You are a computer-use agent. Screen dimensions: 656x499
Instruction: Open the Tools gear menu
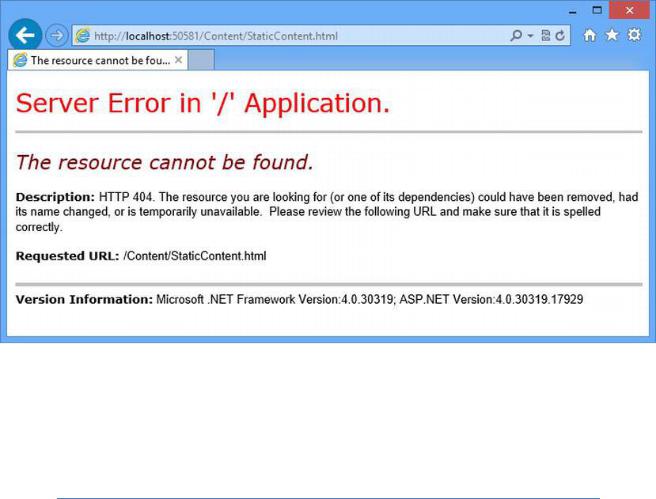[634, 35]
